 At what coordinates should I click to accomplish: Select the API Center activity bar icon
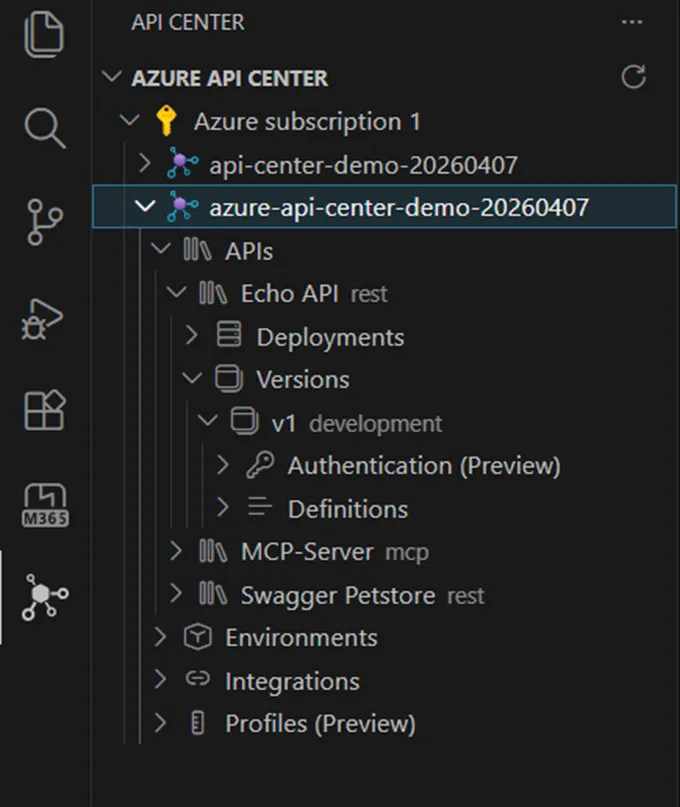tap(45, 598)
